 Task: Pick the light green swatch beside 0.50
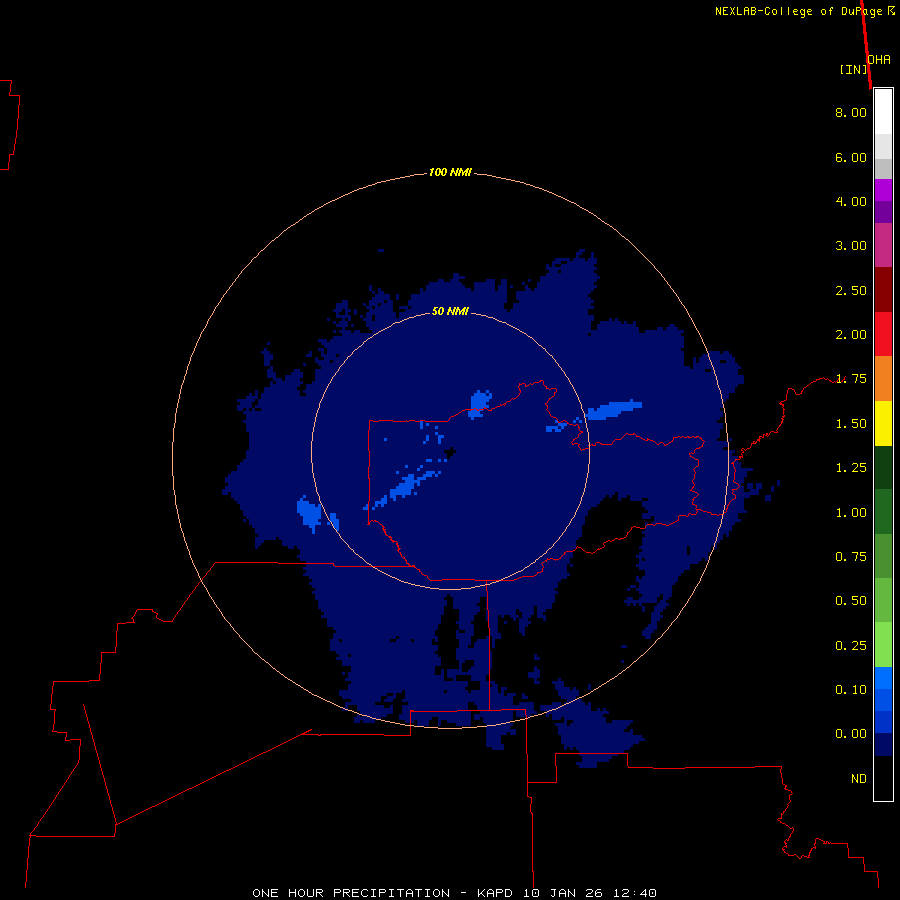click(x=883, y=600)
